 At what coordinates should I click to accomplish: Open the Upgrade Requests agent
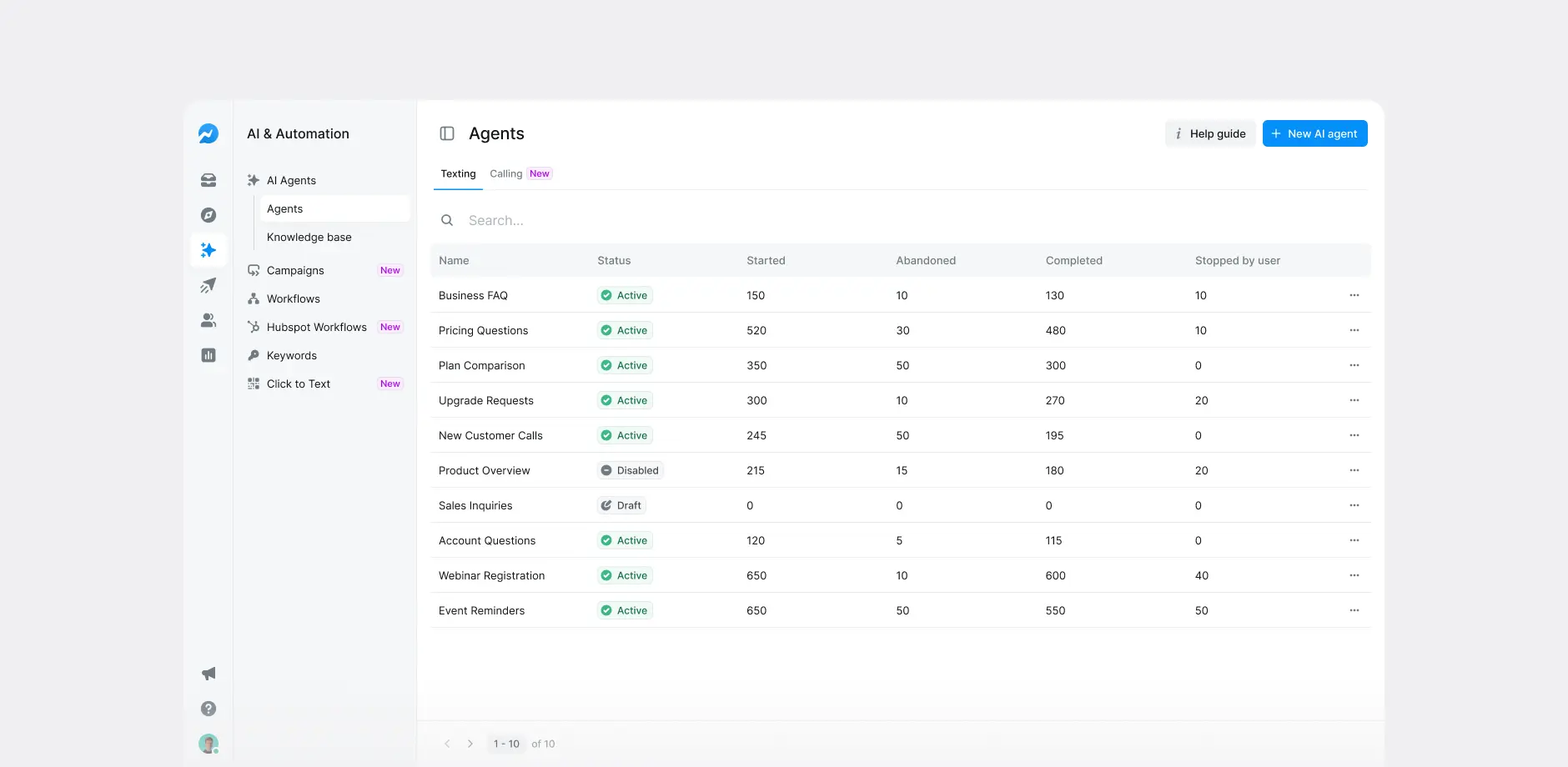[485, 400]
